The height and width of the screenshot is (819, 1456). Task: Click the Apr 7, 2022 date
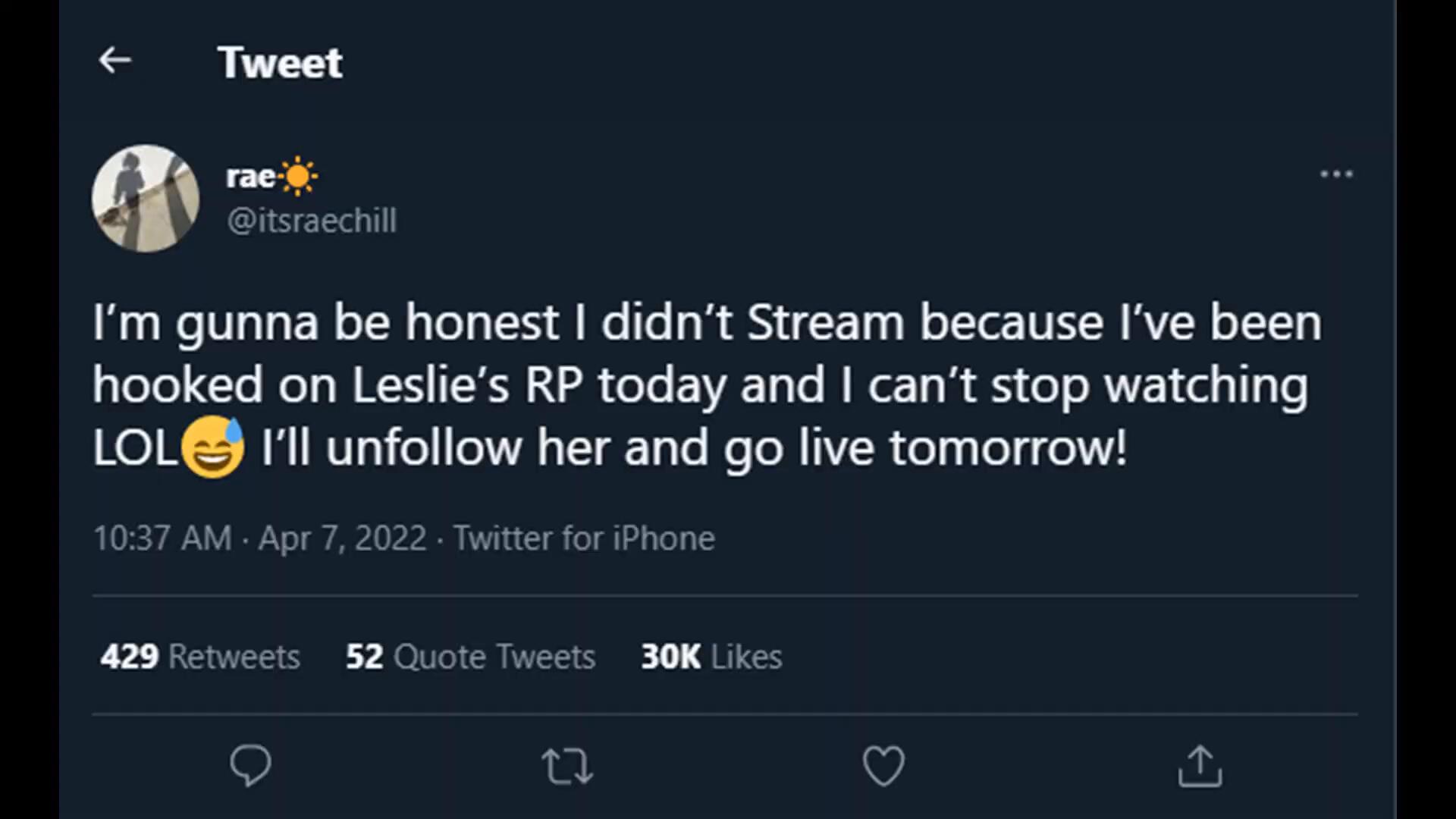(342, 538)
